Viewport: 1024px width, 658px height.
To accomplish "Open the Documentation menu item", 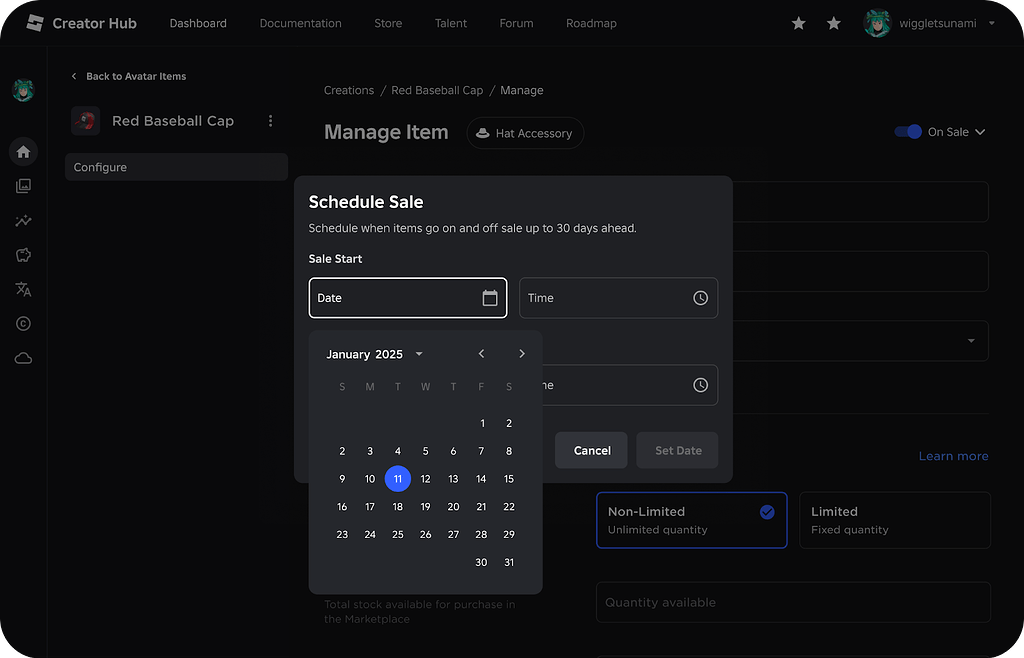I will point(300,23).
